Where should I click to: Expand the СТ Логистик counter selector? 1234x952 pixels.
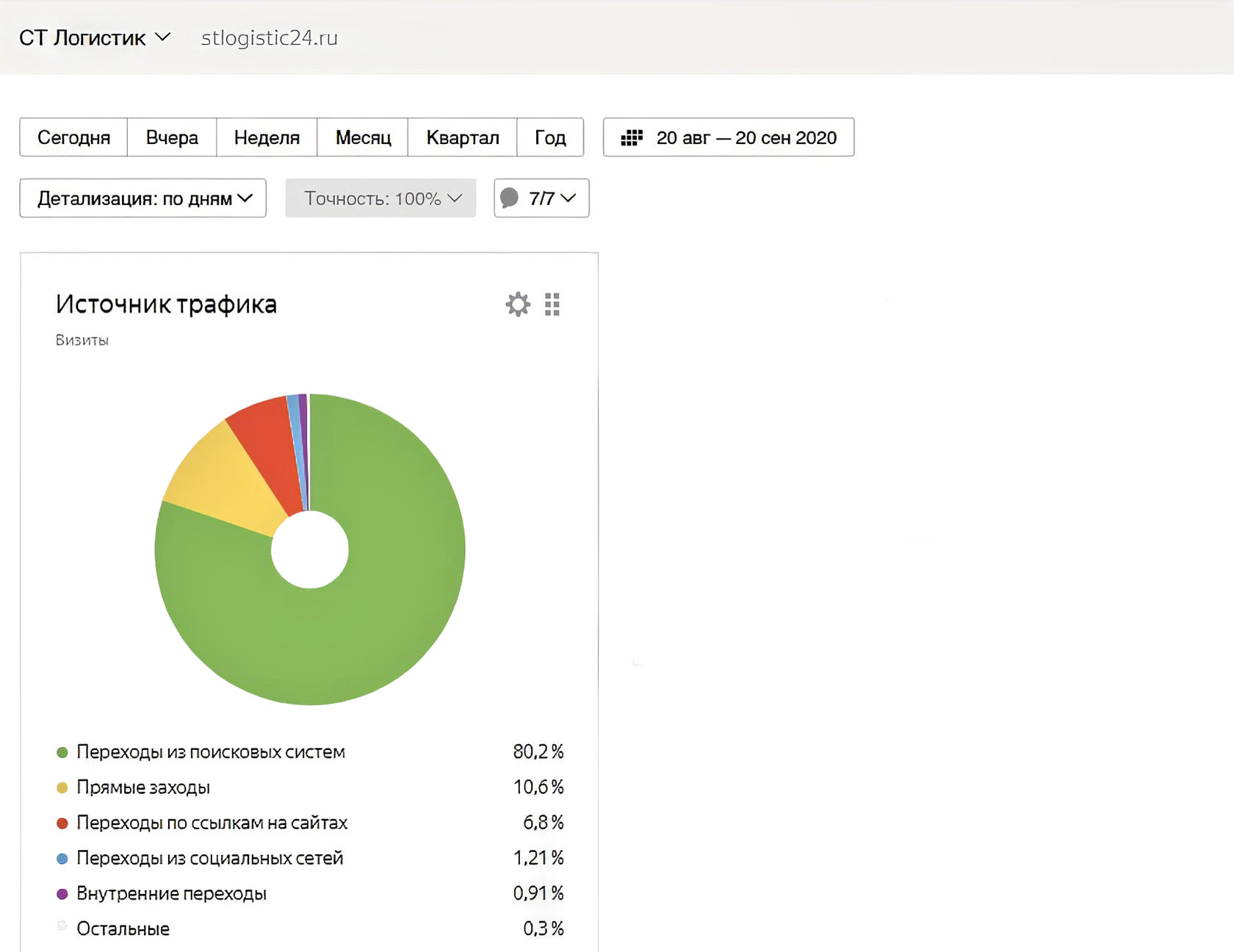click(95, 37)
